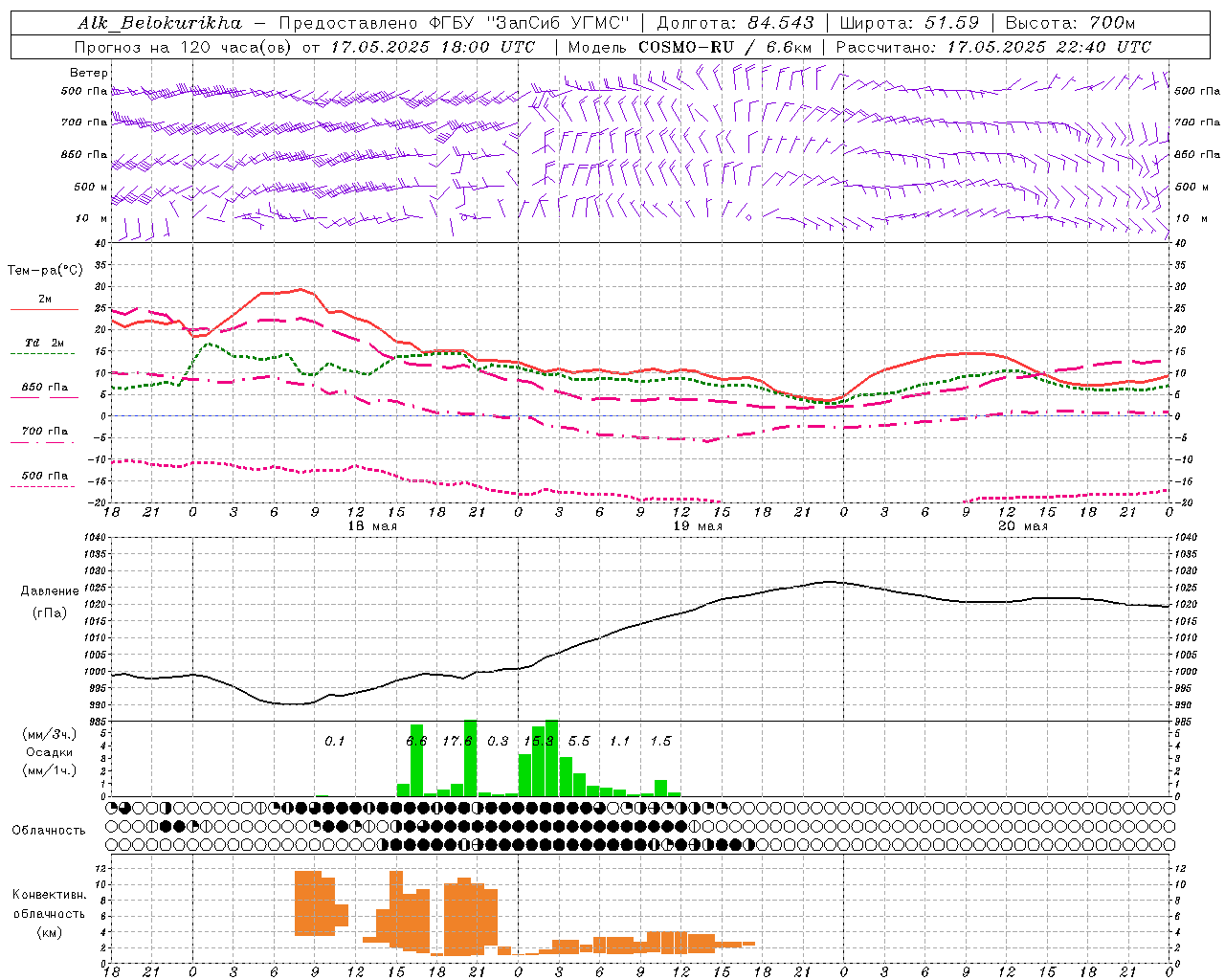Screen dimensions: 1225x980
Task: Click the solid red line sample under '2м'
Action: coord(44,310)
